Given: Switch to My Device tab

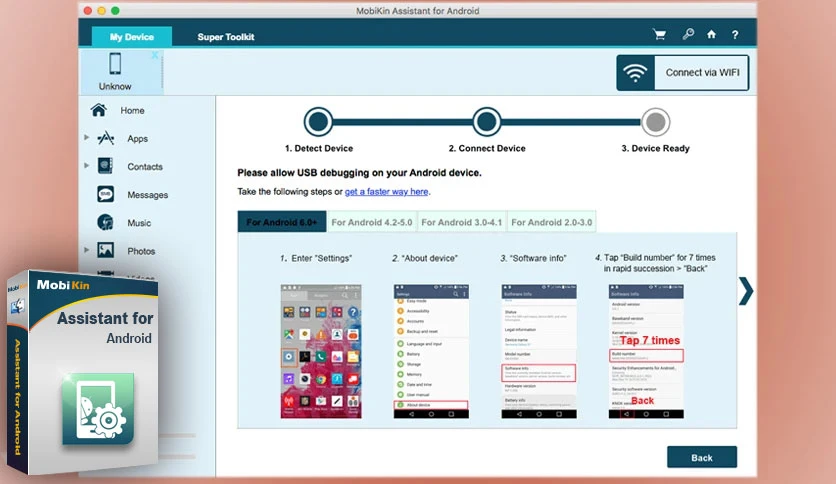Looking at the screenshot, I should point(132,37).
